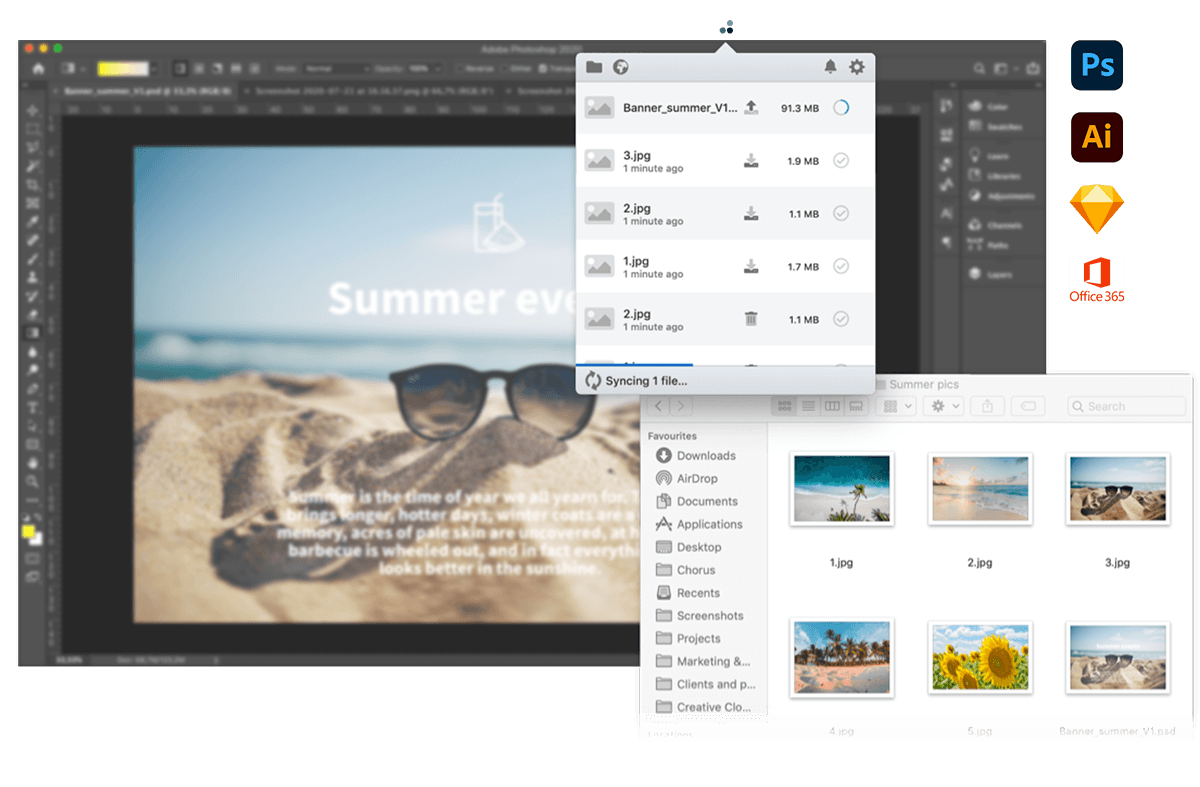Open Downloads in the Finder sidebar
1200x787 pixels.
696,455
